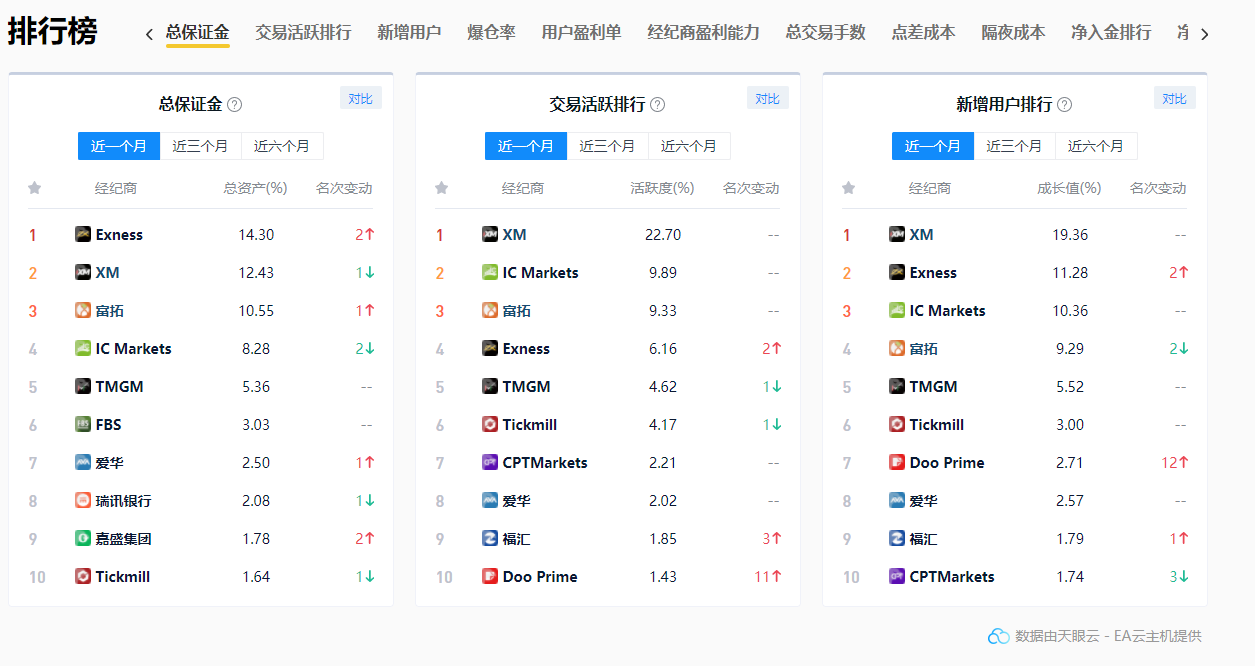
Task: Select 近一个月 in 总保证金 card
Action: (x=119, y=146)
